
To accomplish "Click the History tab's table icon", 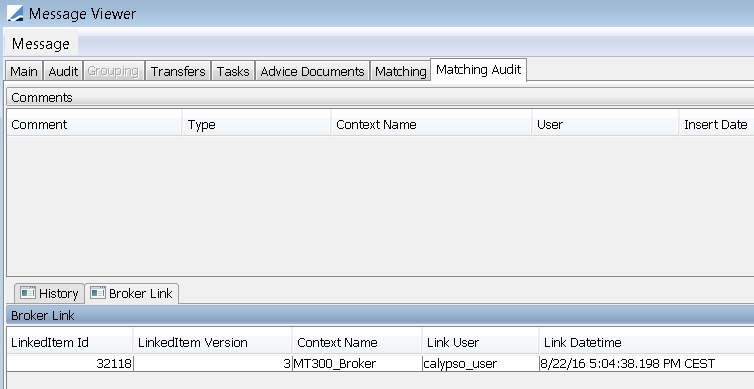I will (27, 293).
